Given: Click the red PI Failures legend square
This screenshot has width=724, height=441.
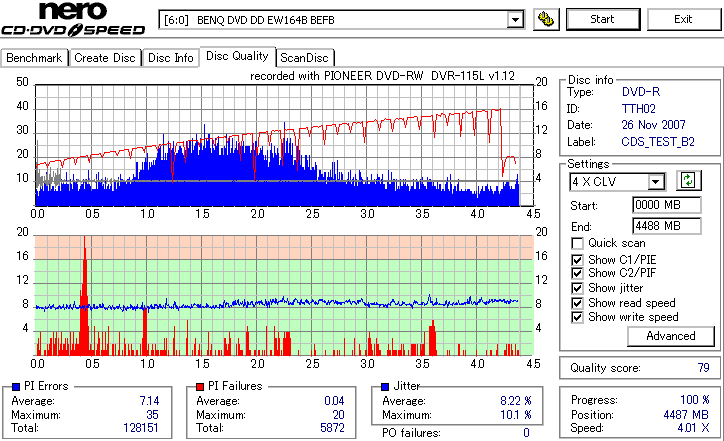Looking at the screenshot, I should 200,387.
